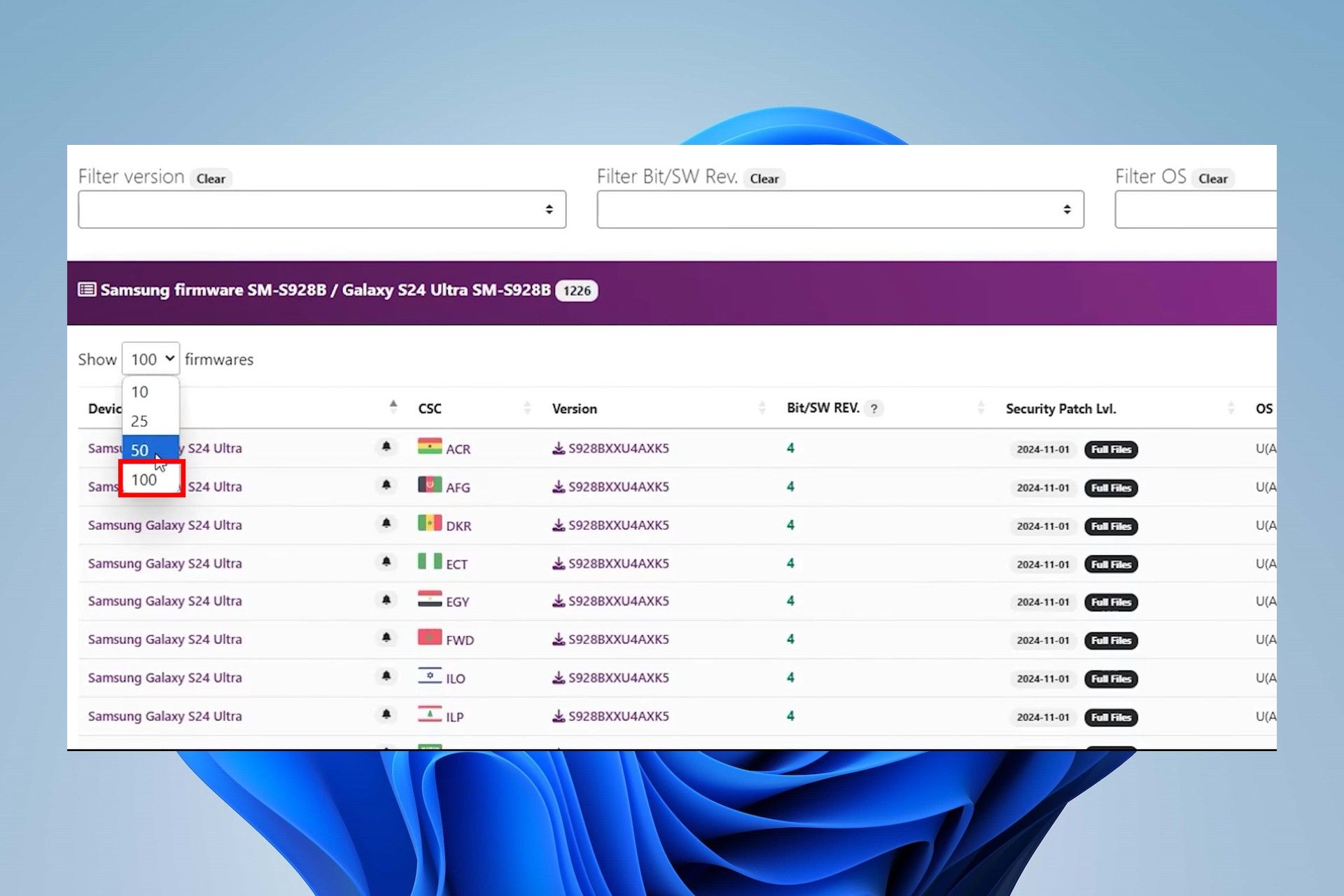Open Samsung Galaxy S24 Ultra link in ILP row
This screenshot has width=1344, height=896.
point(165,716)
